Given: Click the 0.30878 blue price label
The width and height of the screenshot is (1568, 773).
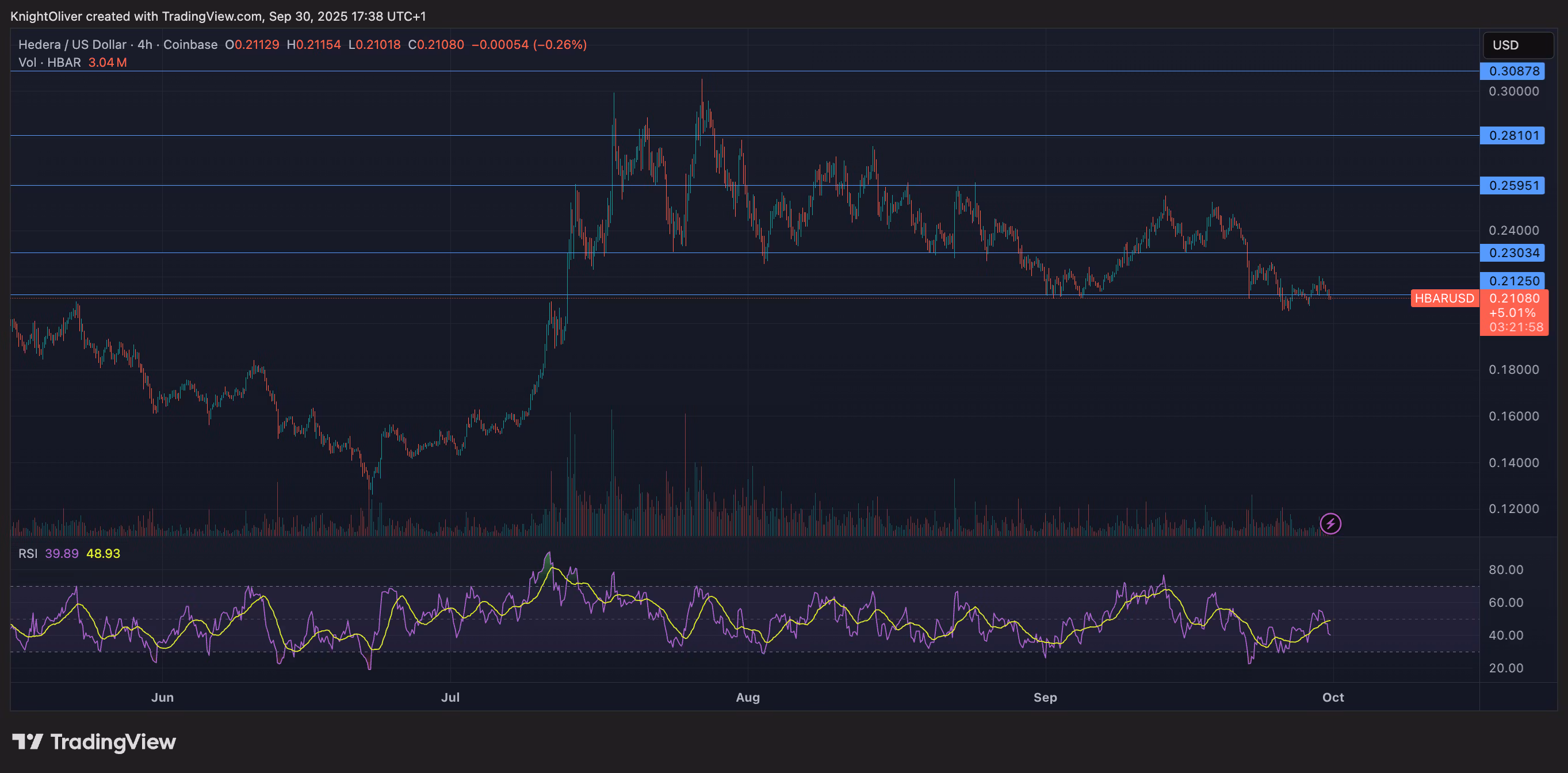Looking at the screenshot, I should [1513, 71].
